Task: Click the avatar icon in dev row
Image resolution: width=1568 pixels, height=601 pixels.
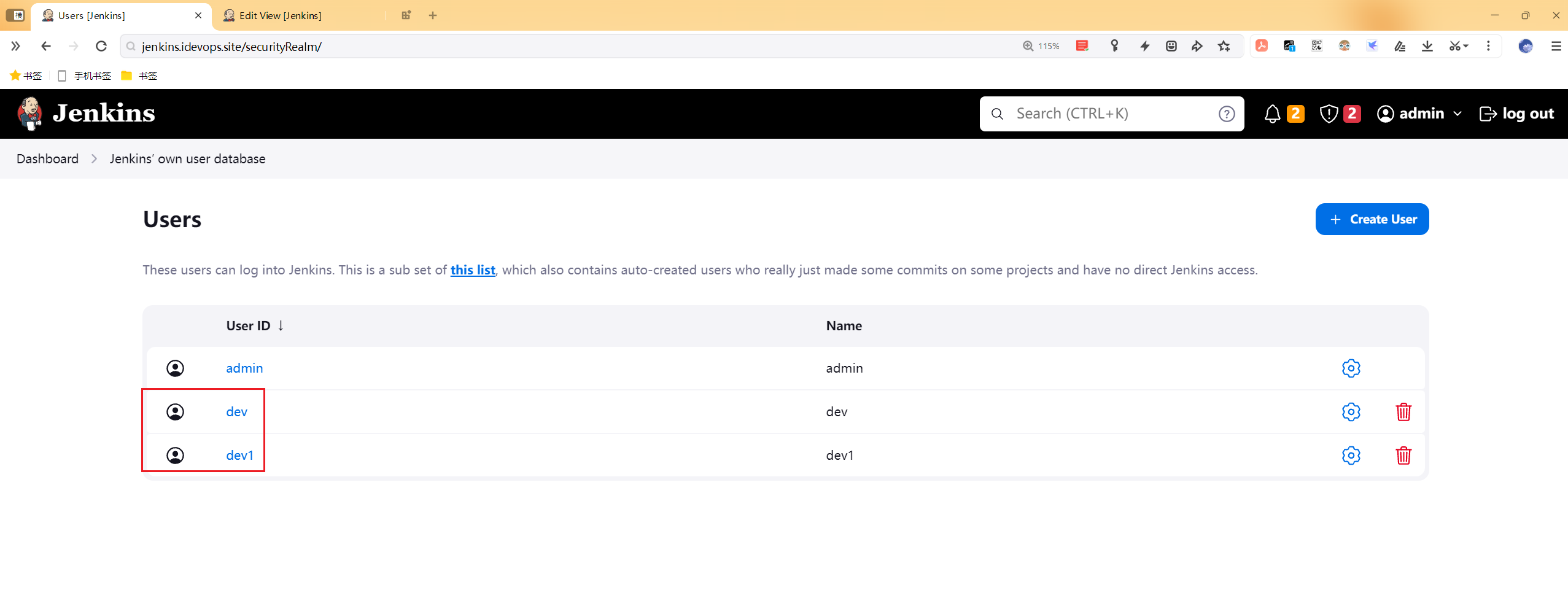Action: tap(176, 412)
